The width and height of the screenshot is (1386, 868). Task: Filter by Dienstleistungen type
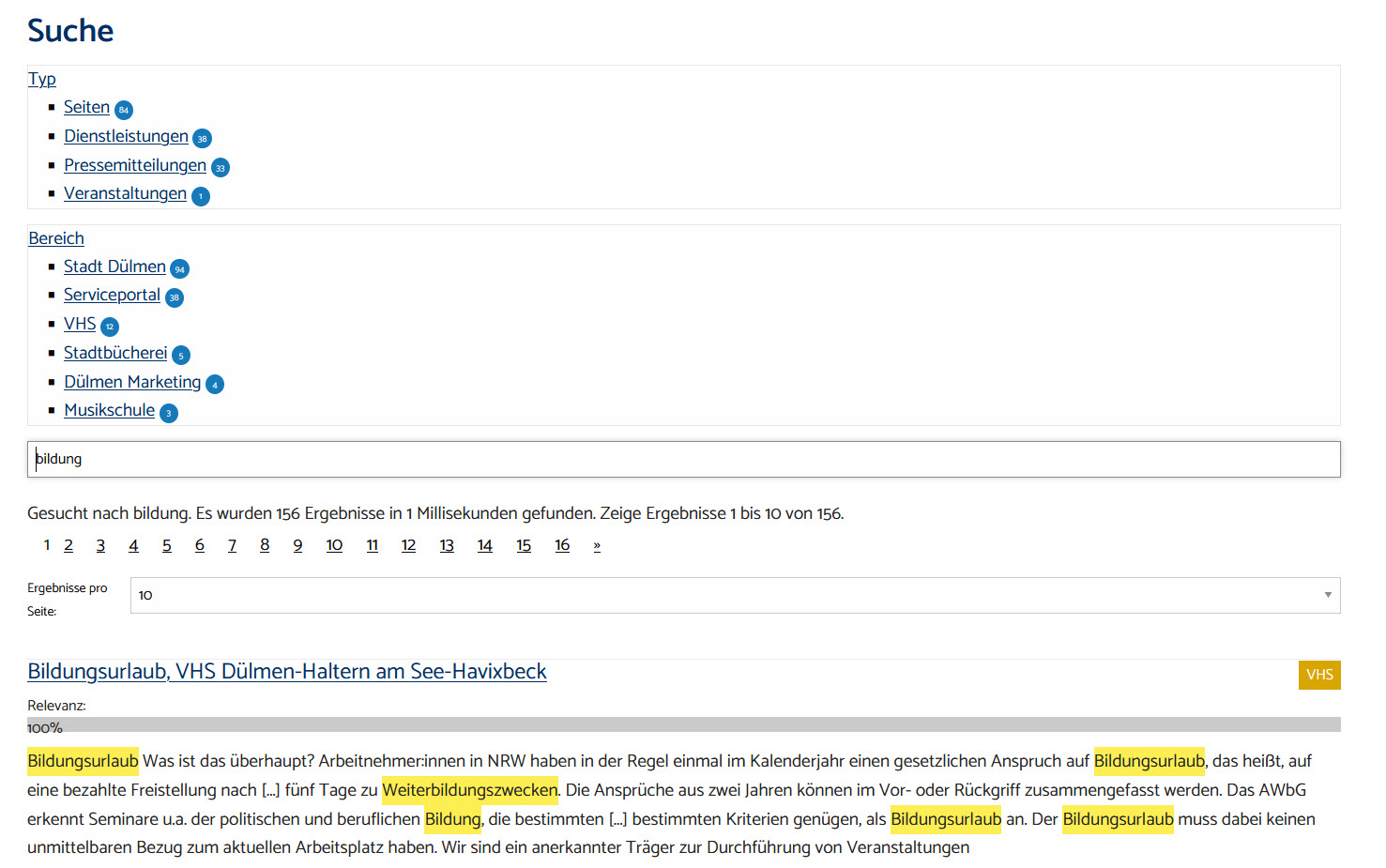tap(126, 137)
